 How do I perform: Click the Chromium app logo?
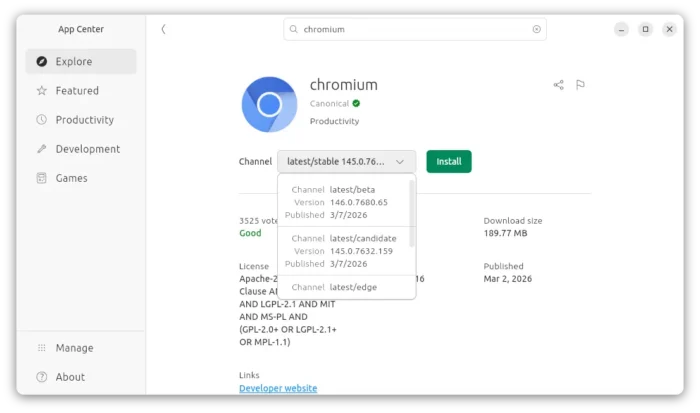(x=269, y=104)
